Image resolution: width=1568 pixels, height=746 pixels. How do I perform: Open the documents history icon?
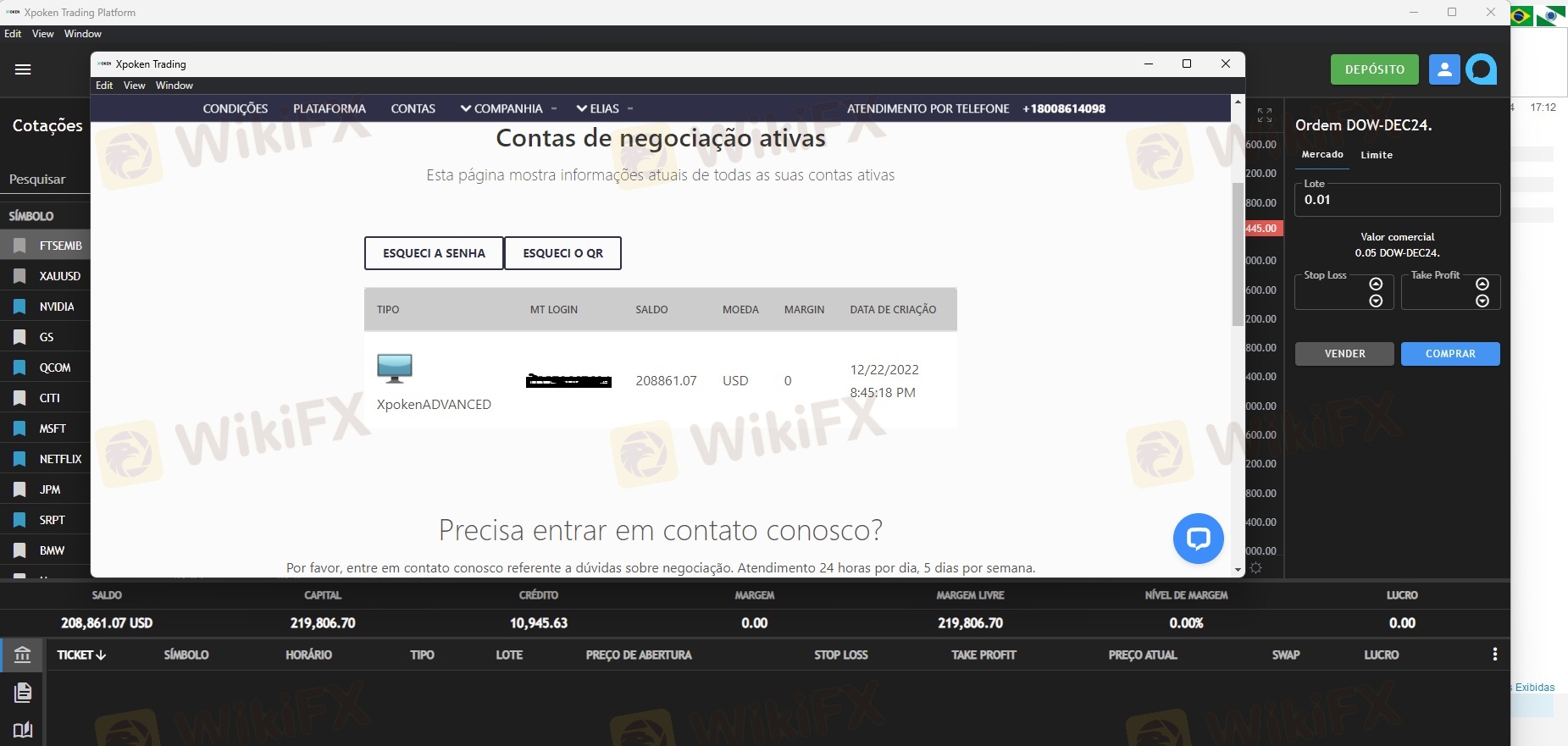click(x=23, y=693)
